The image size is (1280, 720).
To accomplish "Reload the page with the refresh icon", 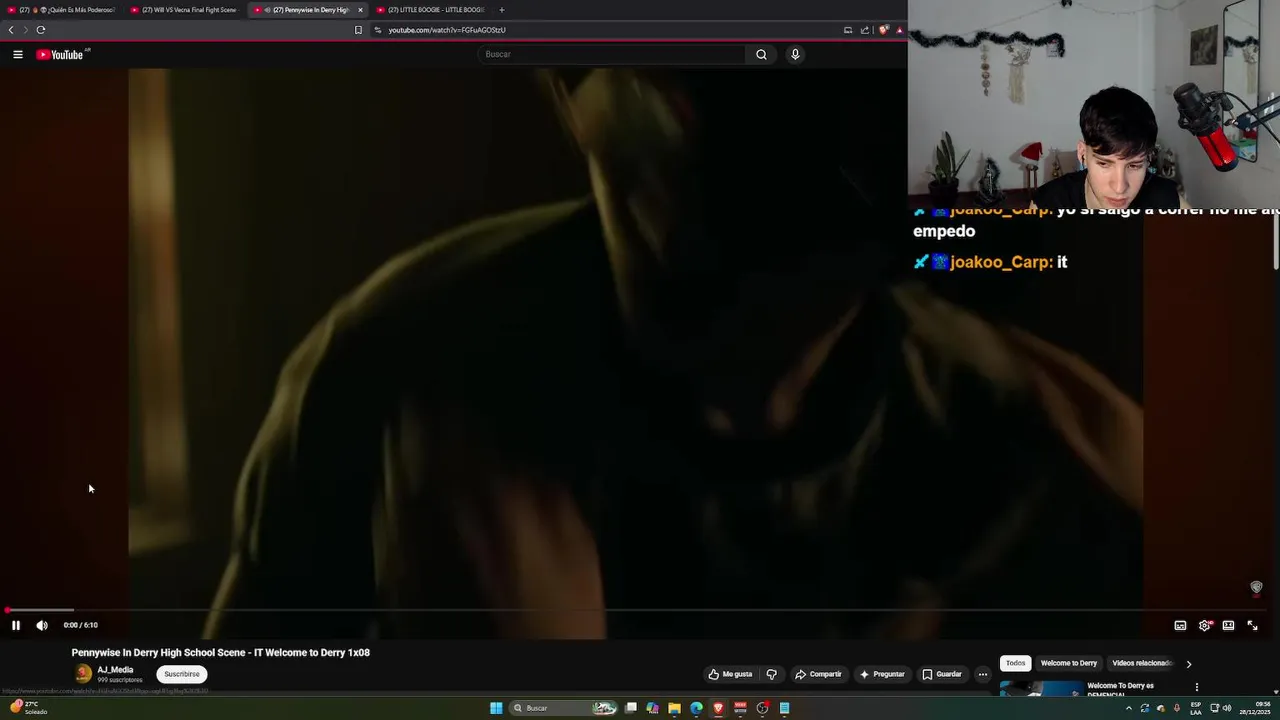I will [41, 30].
